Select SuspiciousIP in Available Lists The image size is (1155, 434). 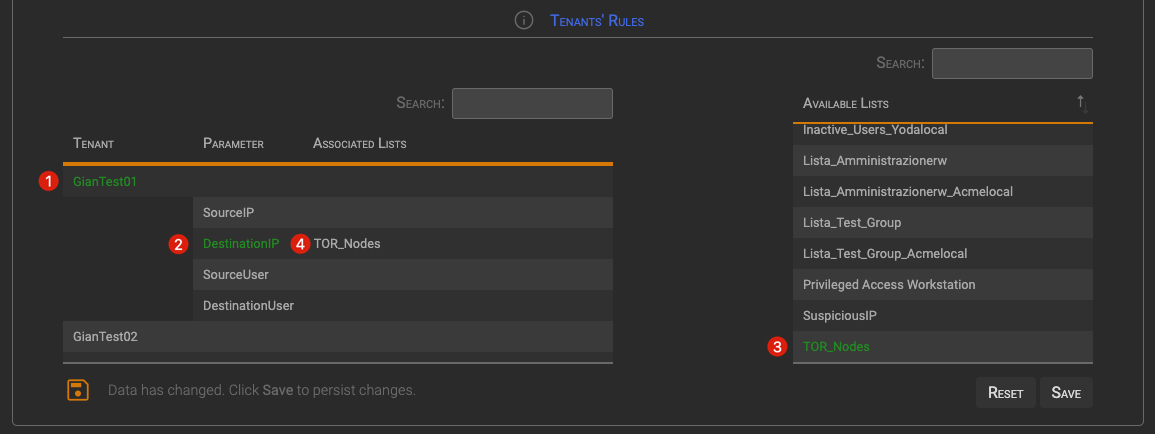click(x=839, y=316)
